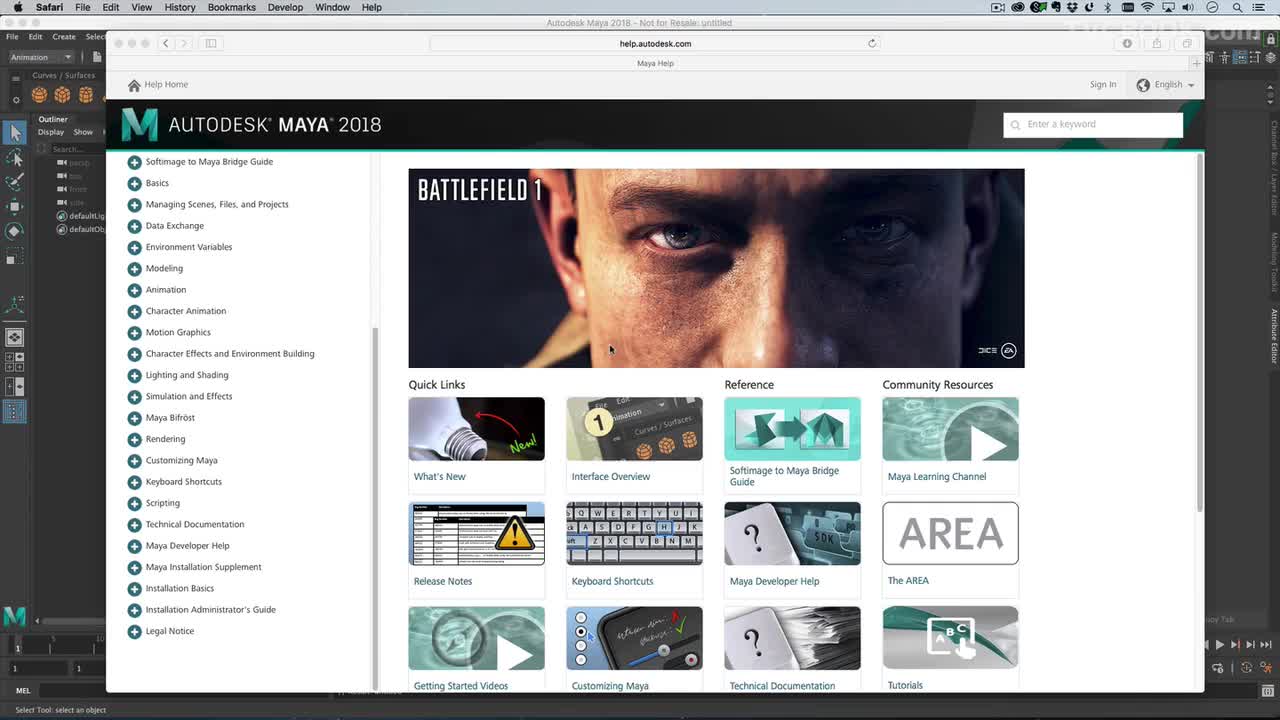
Task: Click the Sign In link
Action: pyautogui.click(x=1103, y=85)
